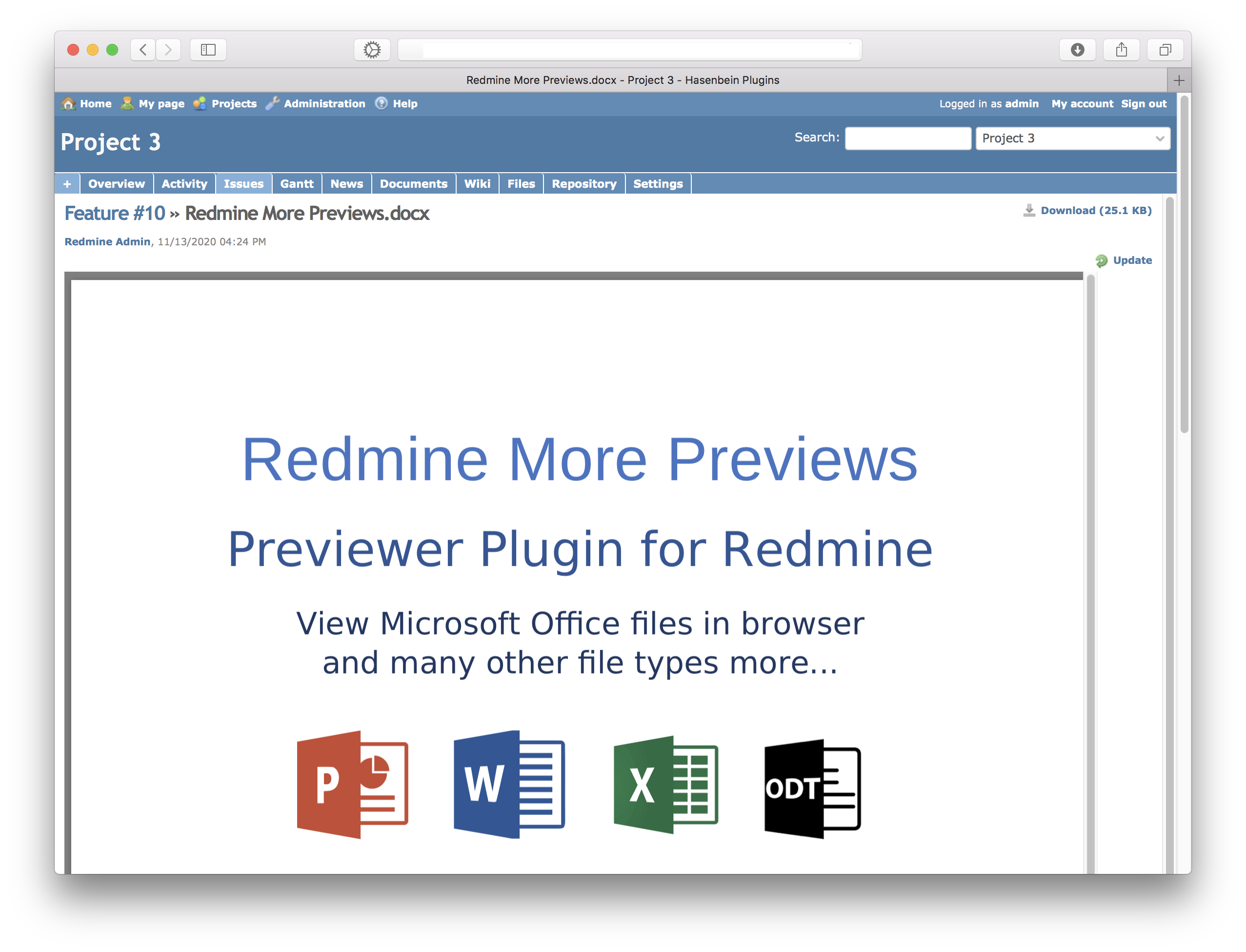Open My account link
Image resolution: width=1246 pixels, height=952 pixels.
point(1082,104)
